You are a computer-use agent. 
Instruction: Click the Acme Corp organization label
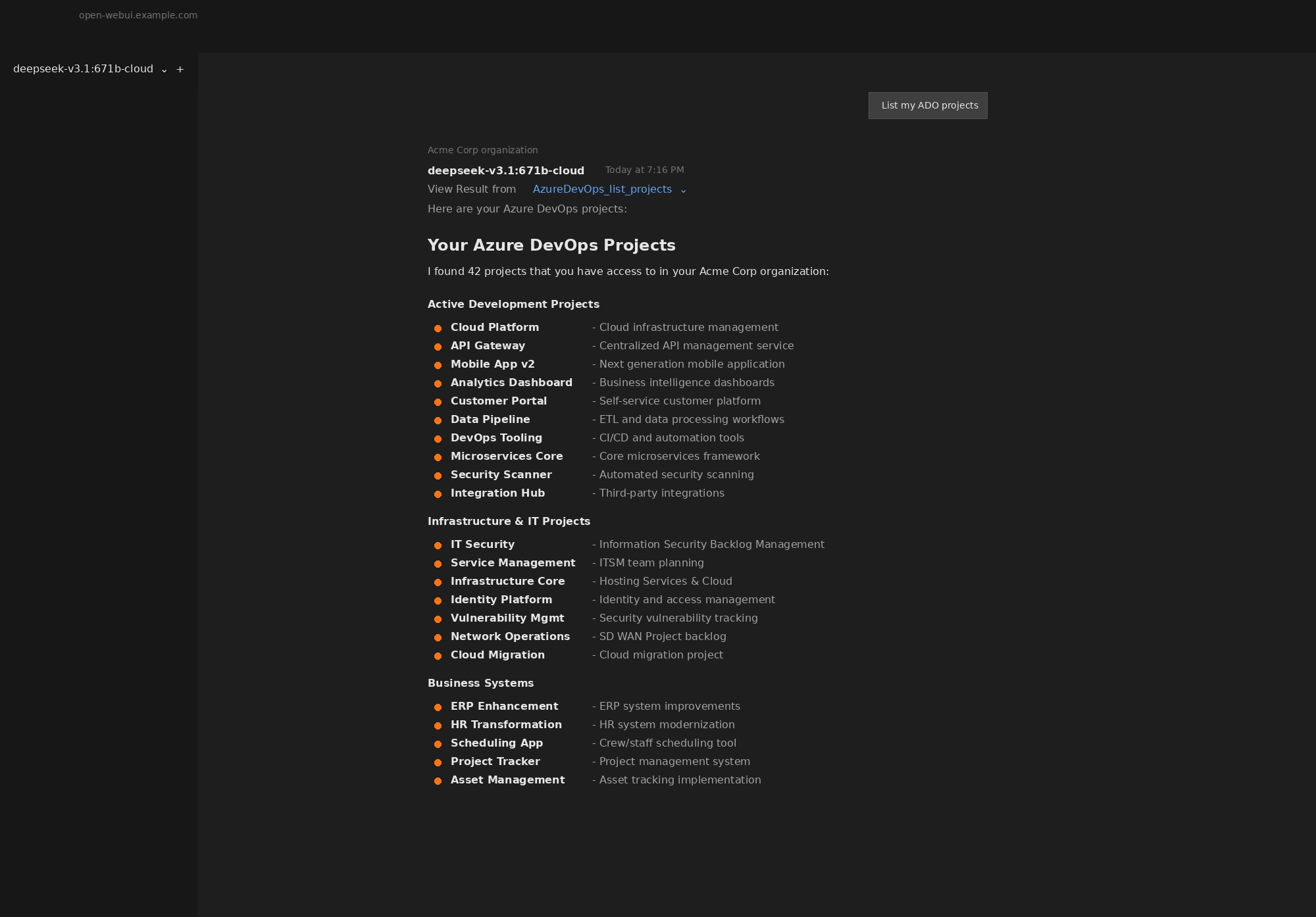pos(482,150)
